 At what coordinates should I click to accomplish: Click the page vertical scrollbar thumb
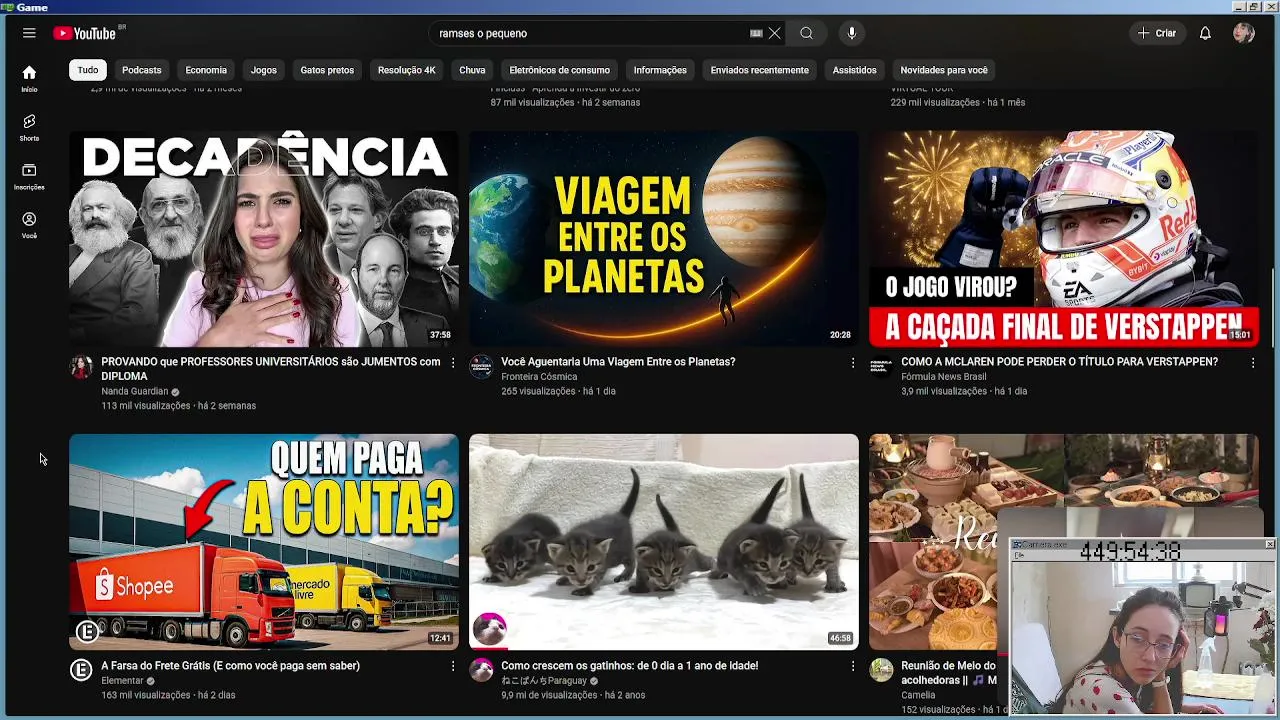tap(1274, 308)
